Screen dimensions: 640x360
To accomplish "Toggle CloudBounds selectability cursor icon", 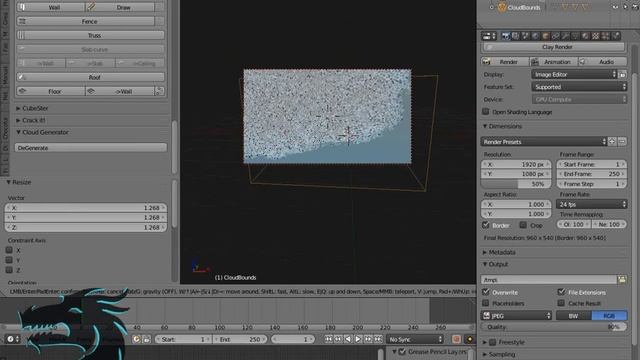I will point(625,7).
